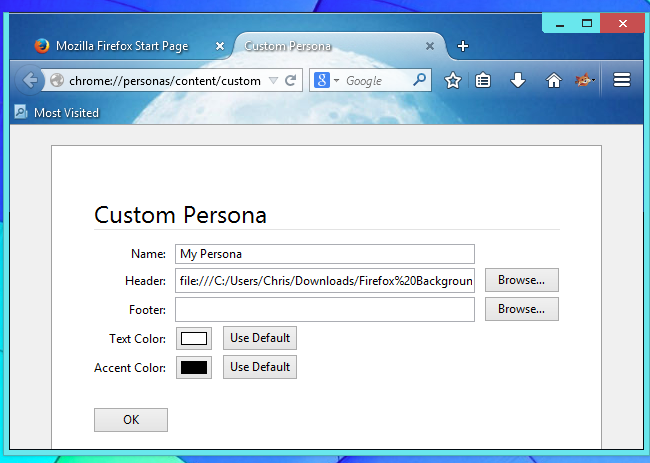The image size is (650, 463).
Task: Click the back navigation arrow
Action: [30, 80]
